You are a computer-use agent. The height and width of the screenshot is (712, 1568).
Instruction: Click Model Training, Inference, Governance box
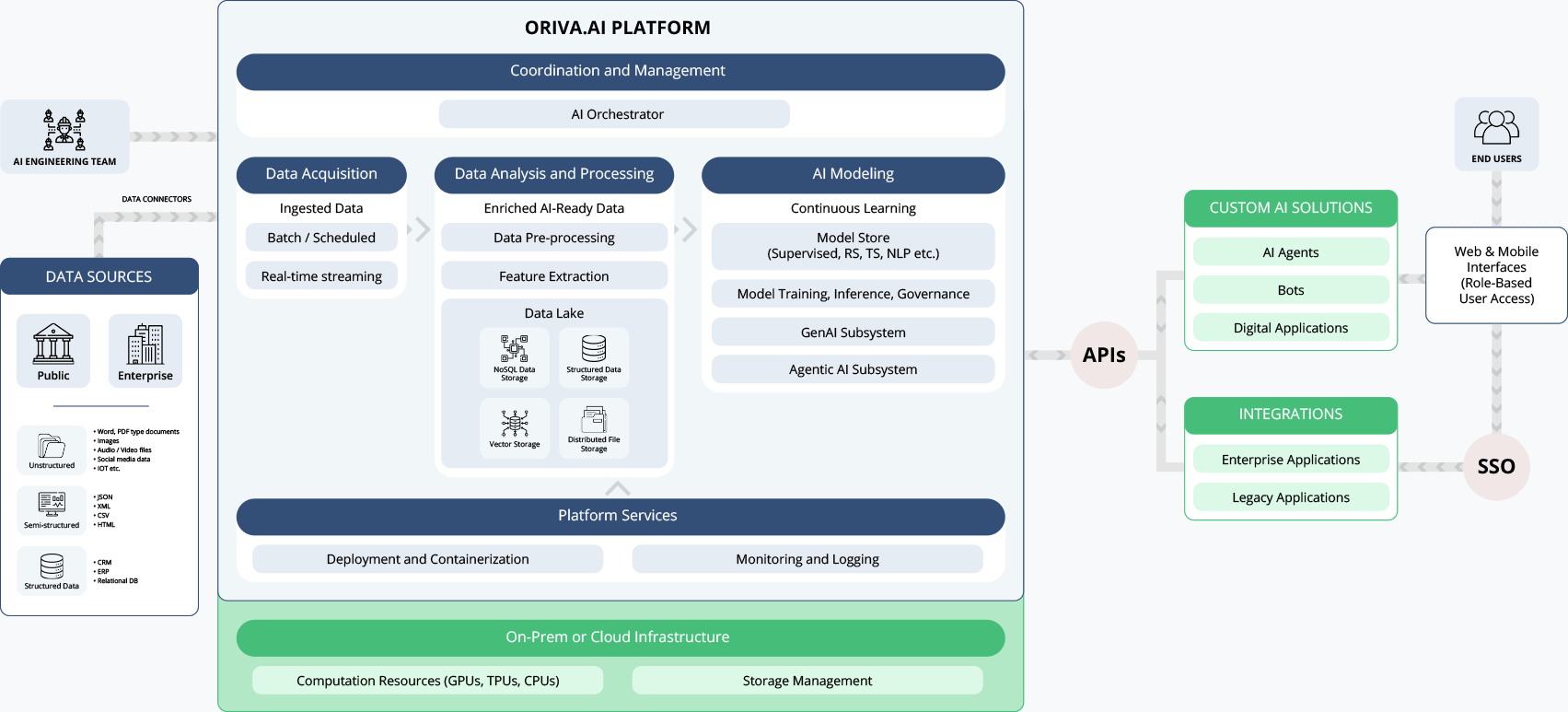(x=853, y=294)
